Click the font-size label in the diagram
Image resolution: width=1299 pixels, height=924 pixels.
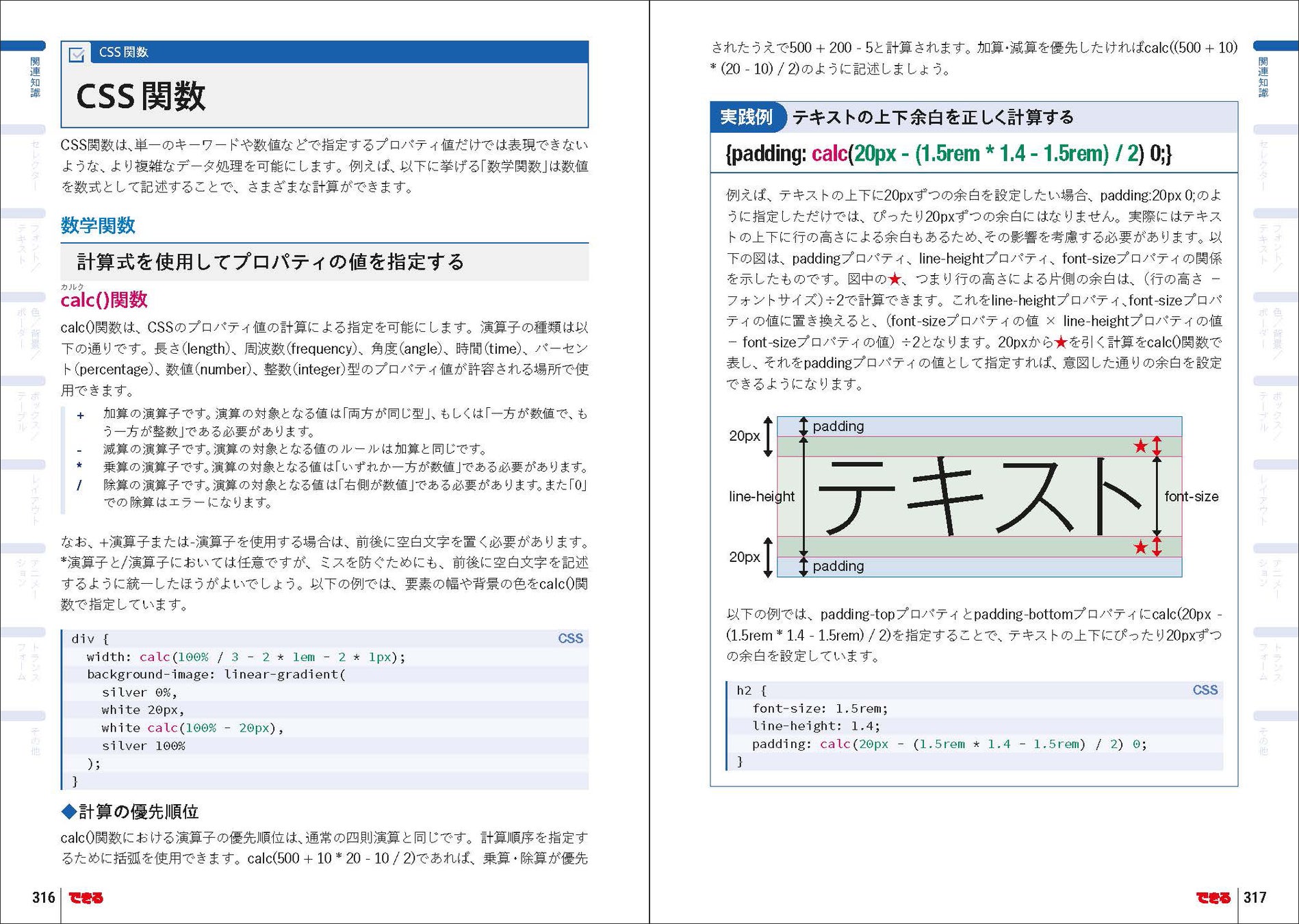1192,496
